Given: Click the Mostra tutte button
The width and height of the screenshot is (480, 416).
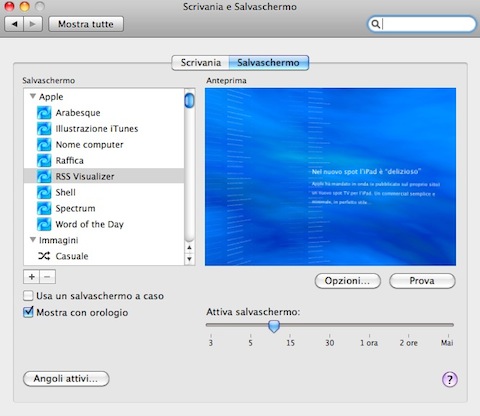Looking at the screenshot, I should 86,24.
